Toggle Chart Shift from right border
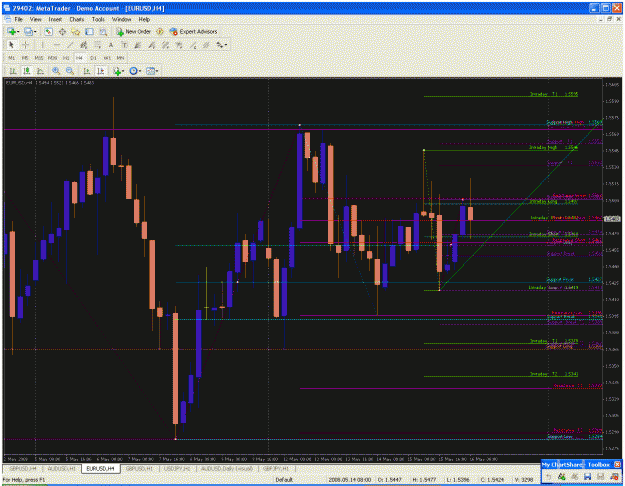The height and width of the screenshot is (486, 625). [x=100, y=71]
